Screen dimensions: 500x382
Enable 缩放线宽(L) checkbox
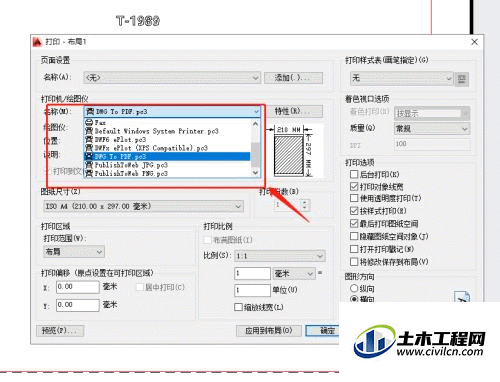coord(238,307)
